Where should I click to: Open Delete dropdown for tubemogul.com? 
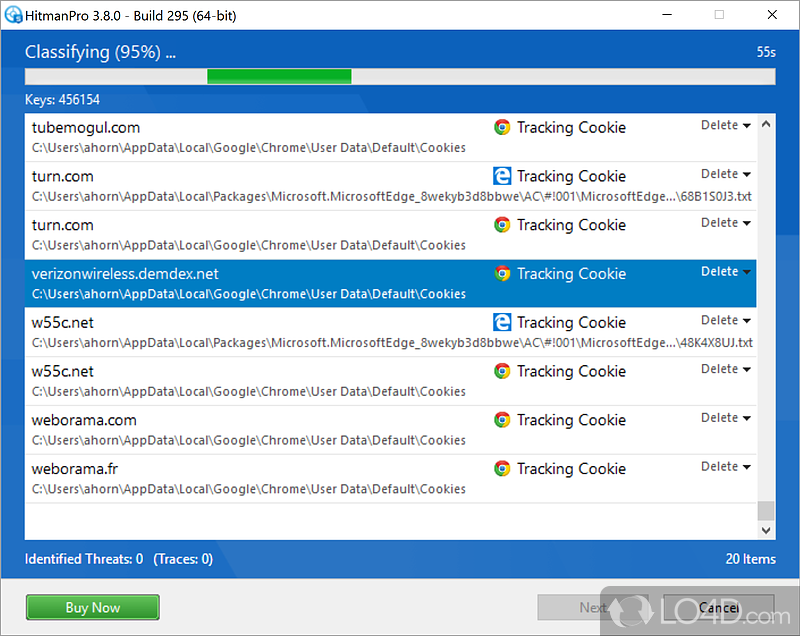pyautogui.click(x=726, y=126)
